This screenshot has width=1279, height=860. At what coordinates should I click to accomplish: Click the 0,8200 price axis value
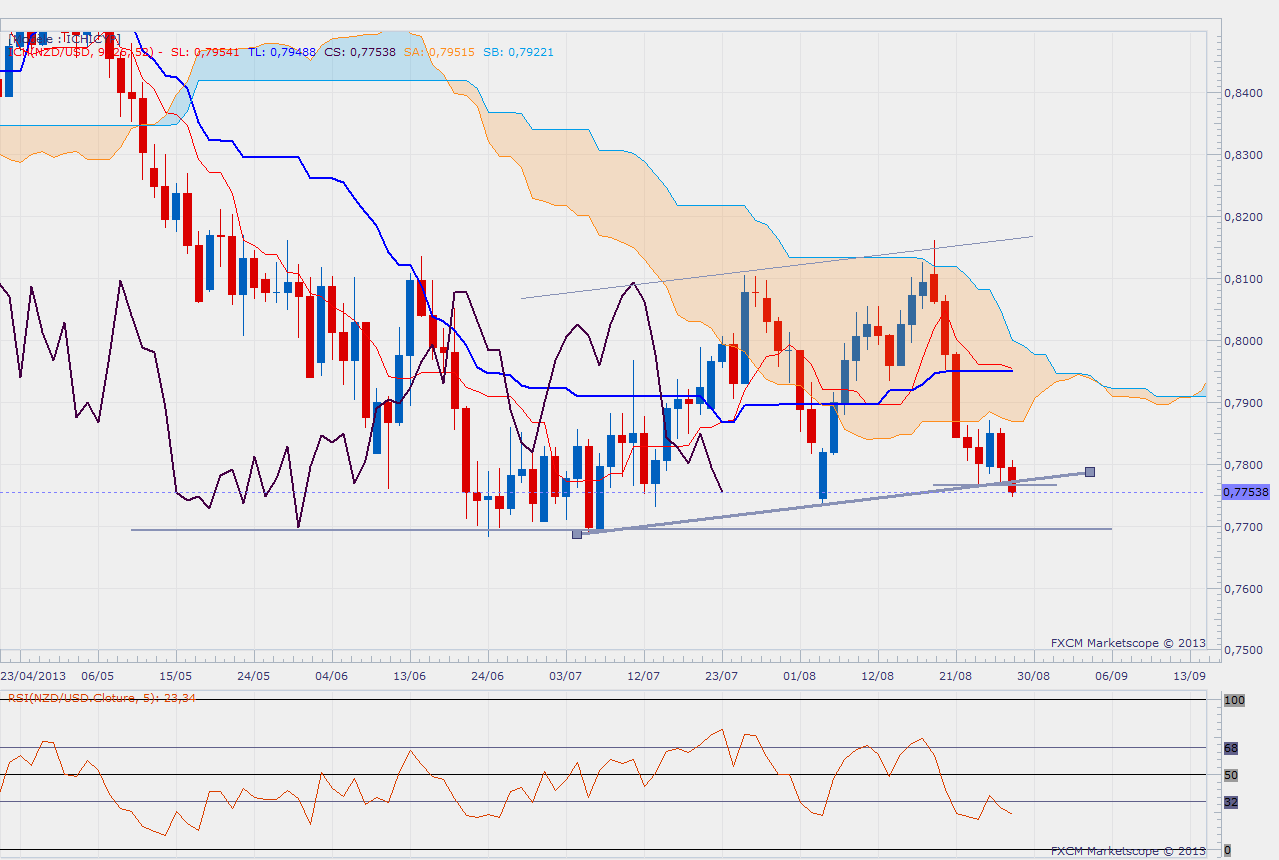tap(1243, 217)
